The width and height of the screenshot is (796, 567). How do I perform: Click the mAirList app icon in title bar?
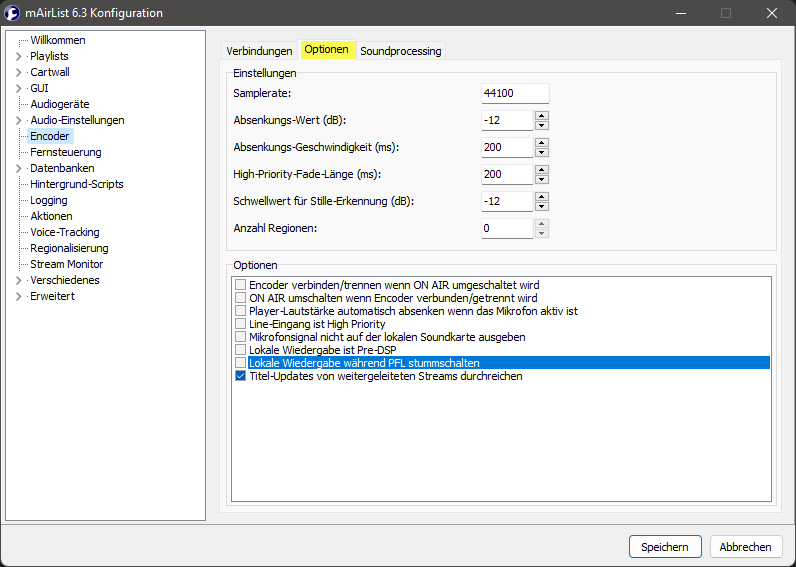coord(14,14)
